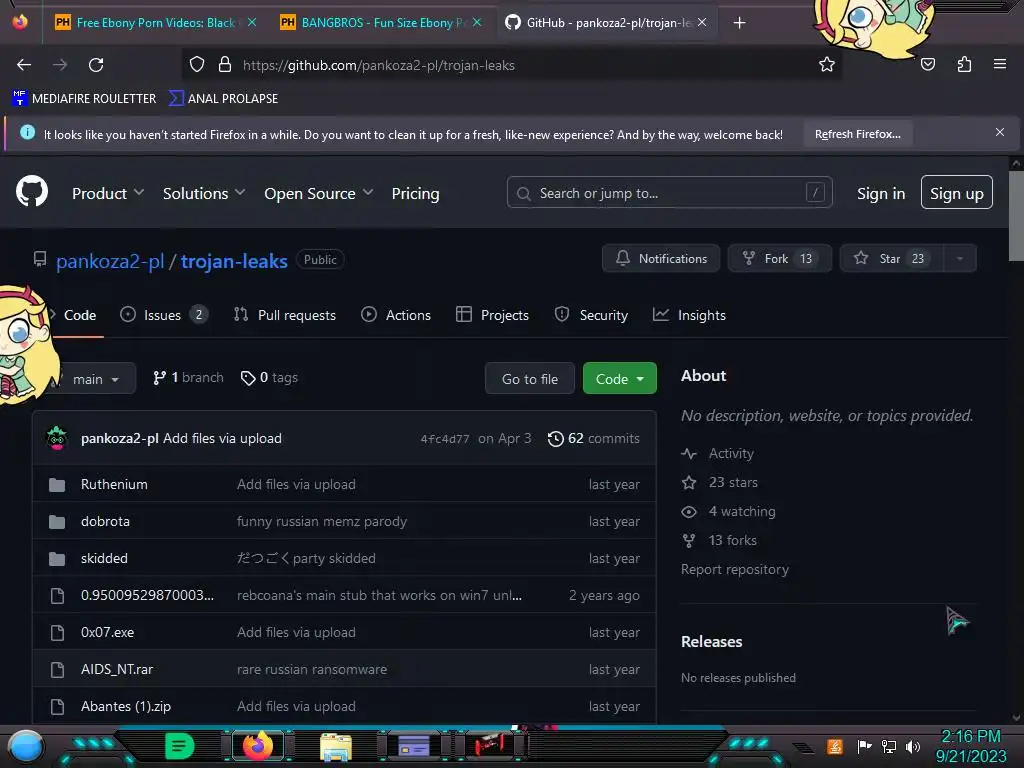This screenshot has width=1024, height=768.
Task: Expand the Product menu
Action: click(x=108, y=193)
